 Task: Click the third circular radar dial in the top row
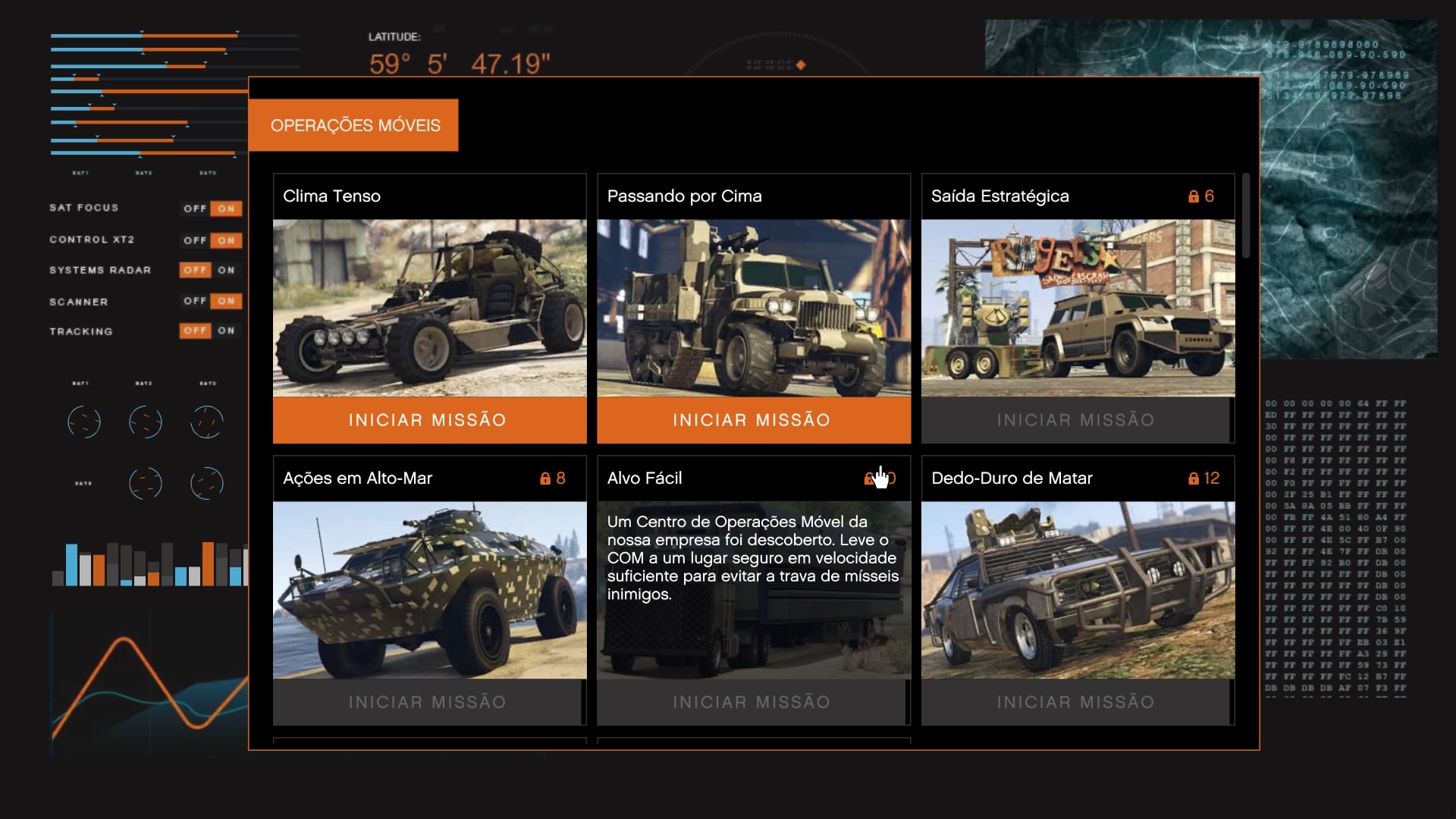click(206, 422)
